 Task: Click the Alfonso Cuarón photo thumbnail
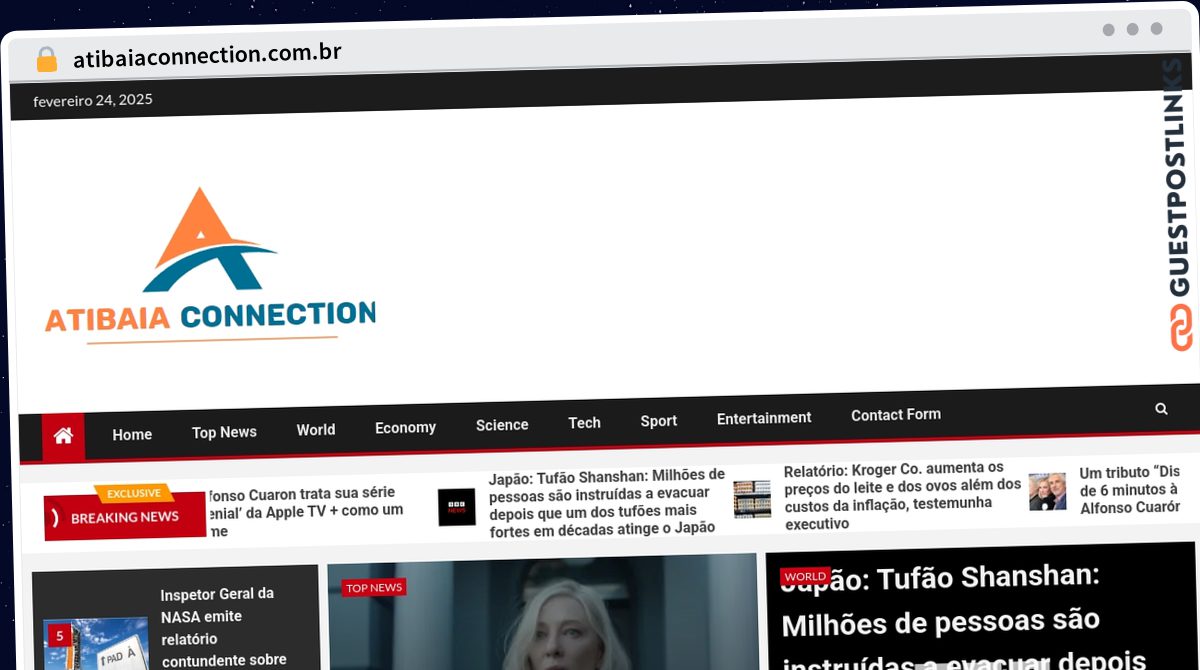[1047, 491]
